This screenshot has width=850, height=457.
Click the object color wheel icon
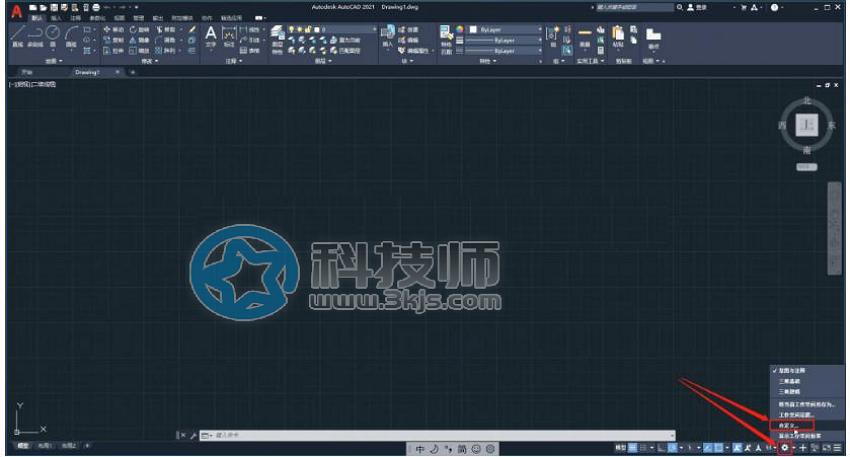coord(460,29)
